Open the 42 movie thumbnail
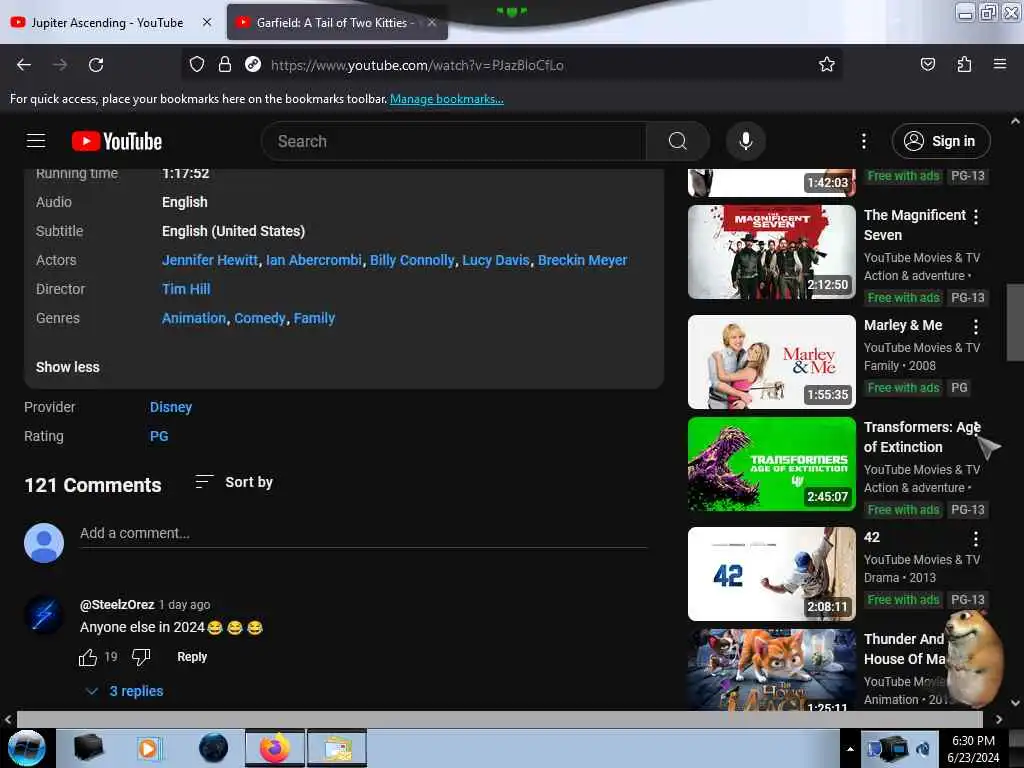The image size is (1024, 768). tap(771, 573)
